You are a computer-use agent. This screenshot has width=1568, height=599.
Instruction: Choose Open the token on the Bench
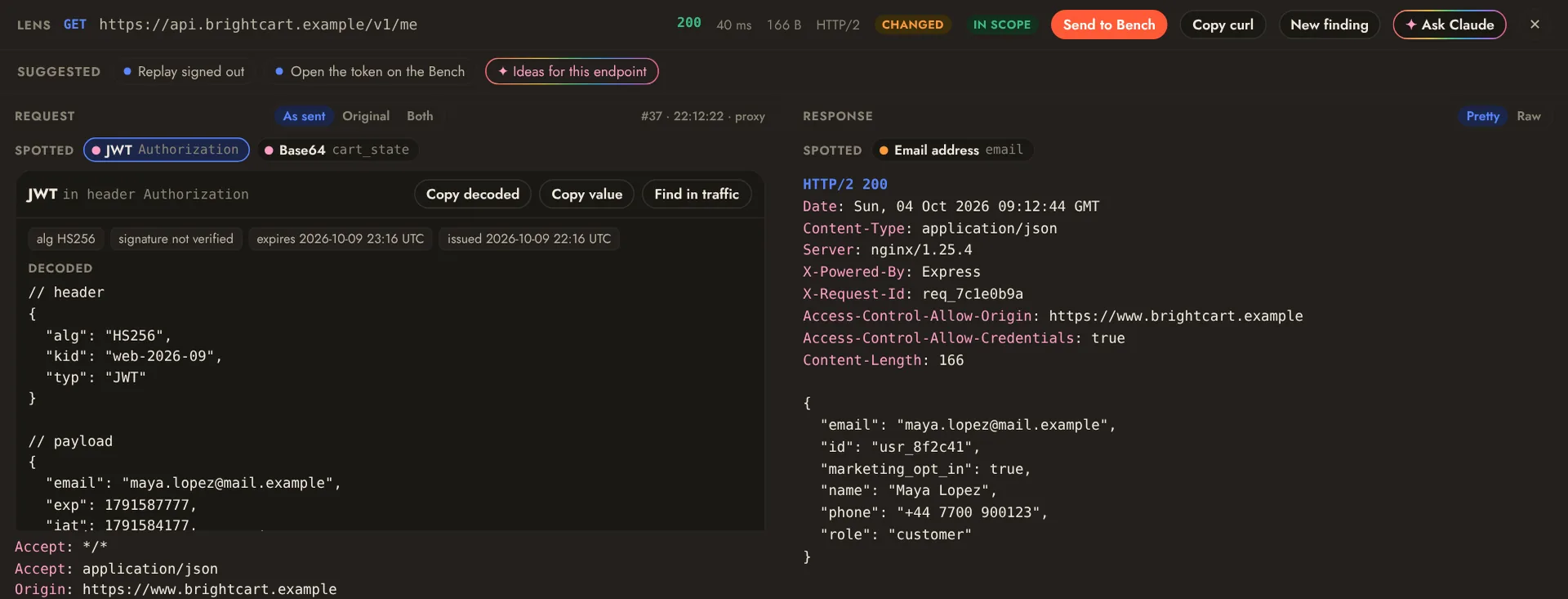click(370, 72)
